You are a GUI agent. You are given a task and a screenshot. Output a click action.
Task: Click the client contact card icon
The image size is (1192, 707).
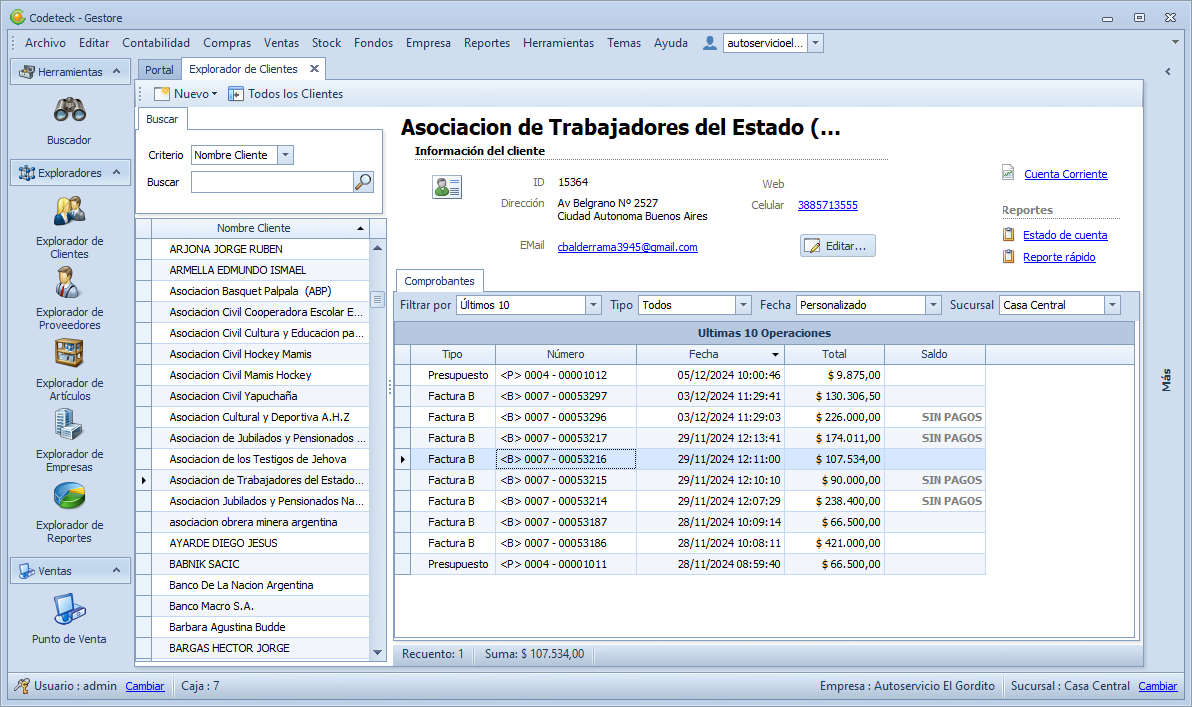pyautogui.click(x=447, y=187)
